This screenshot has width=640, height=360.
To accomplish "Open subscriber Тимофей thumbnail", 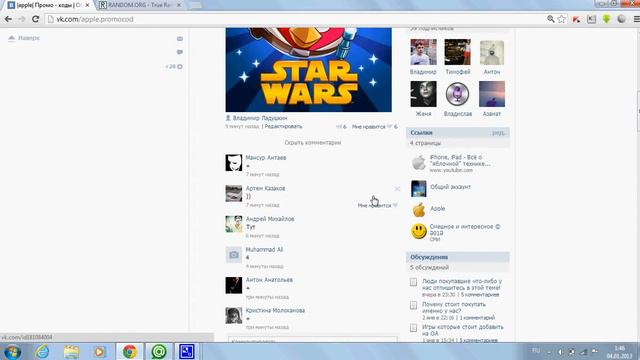I will [458, 52].
